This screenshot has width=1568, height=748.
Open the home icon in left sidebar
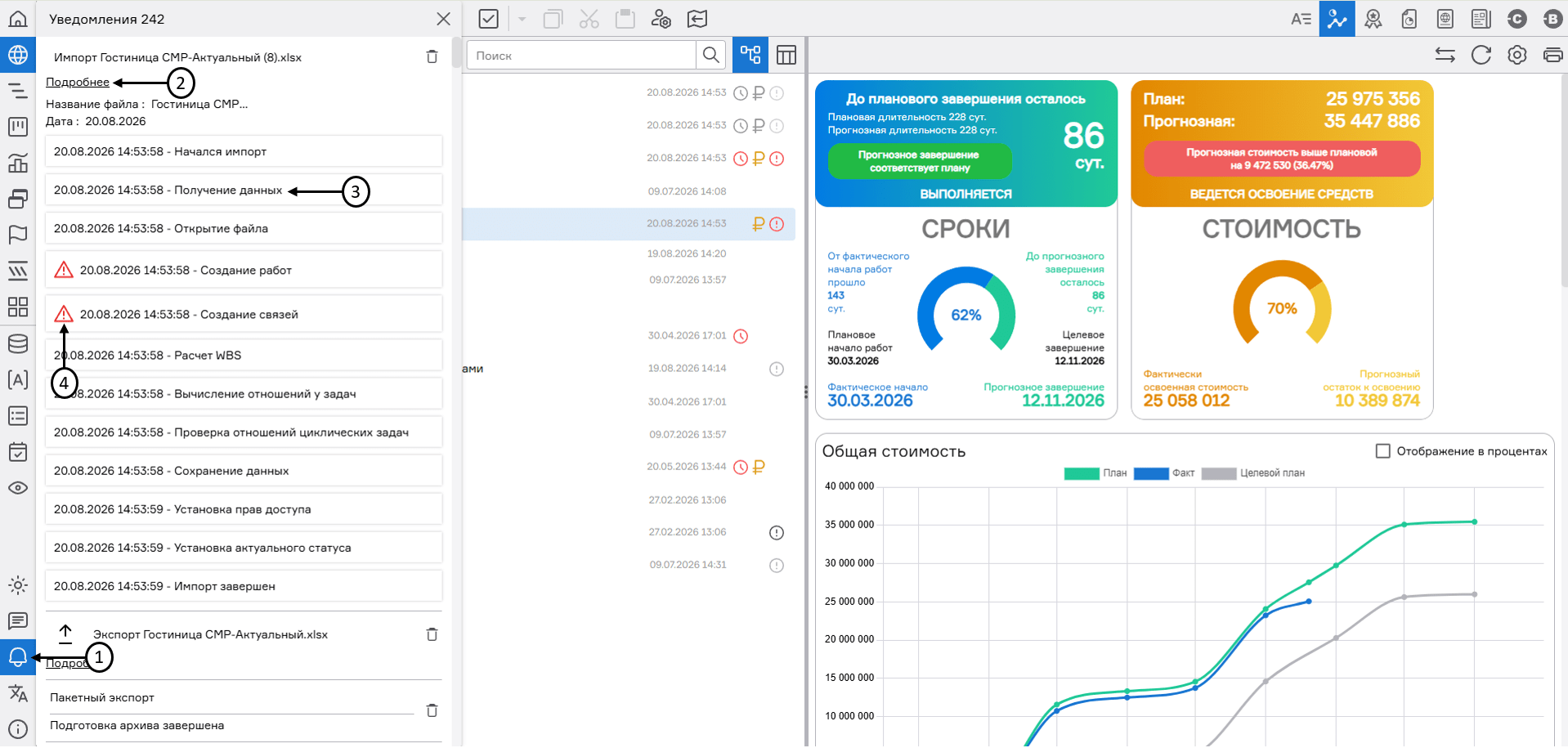18,19
